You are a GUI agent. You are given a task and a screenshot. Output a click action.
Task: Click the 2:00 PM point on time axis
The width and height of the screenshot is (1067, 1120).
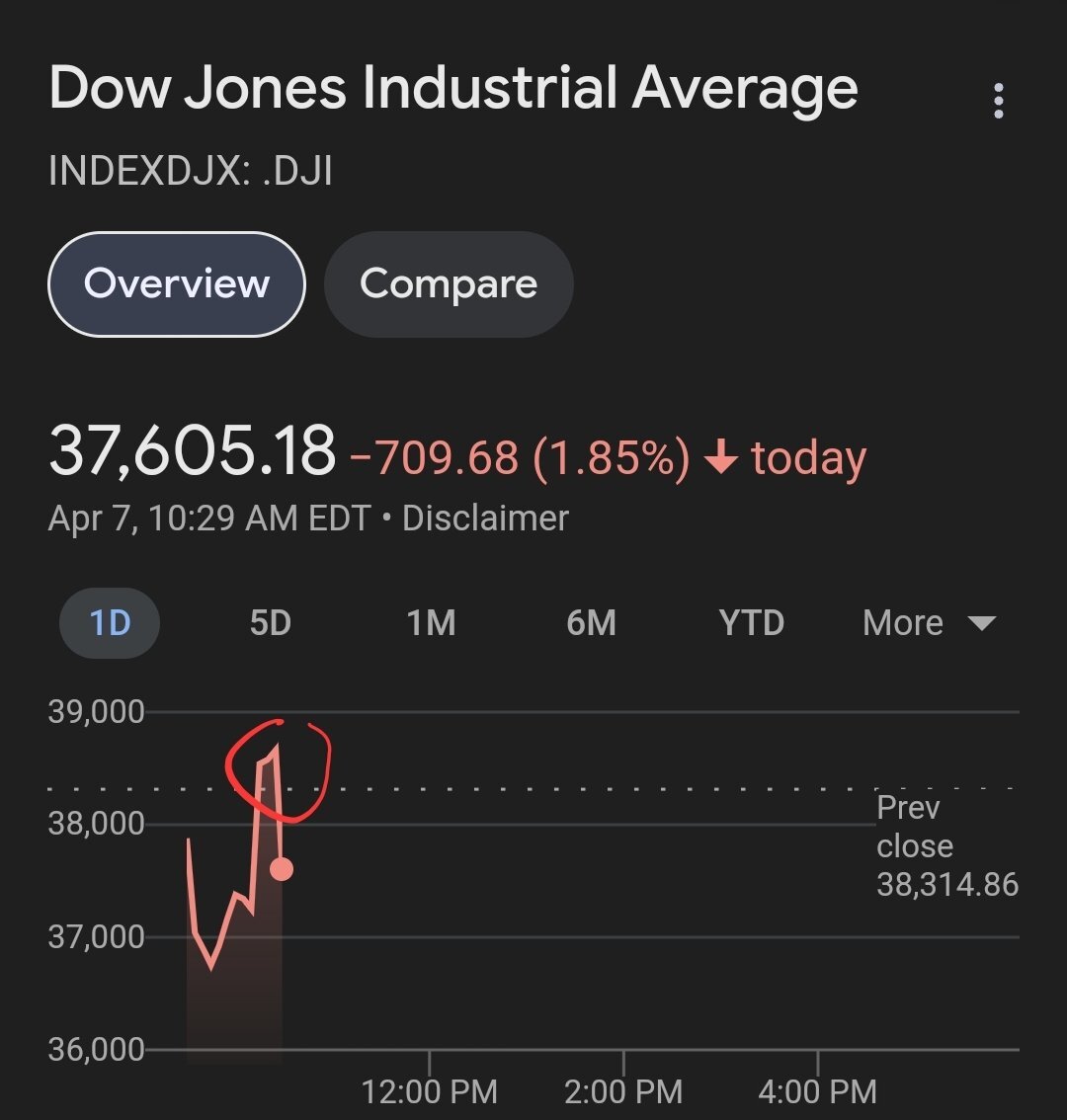(x=623, y=1091)
